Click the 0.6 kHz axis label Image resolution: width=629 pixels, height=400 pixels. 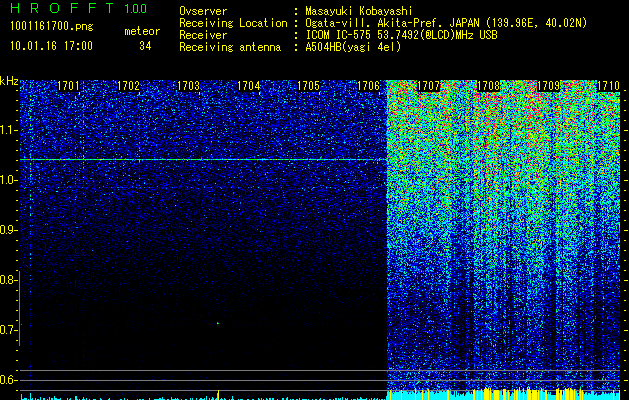click(x=7, y=380)
